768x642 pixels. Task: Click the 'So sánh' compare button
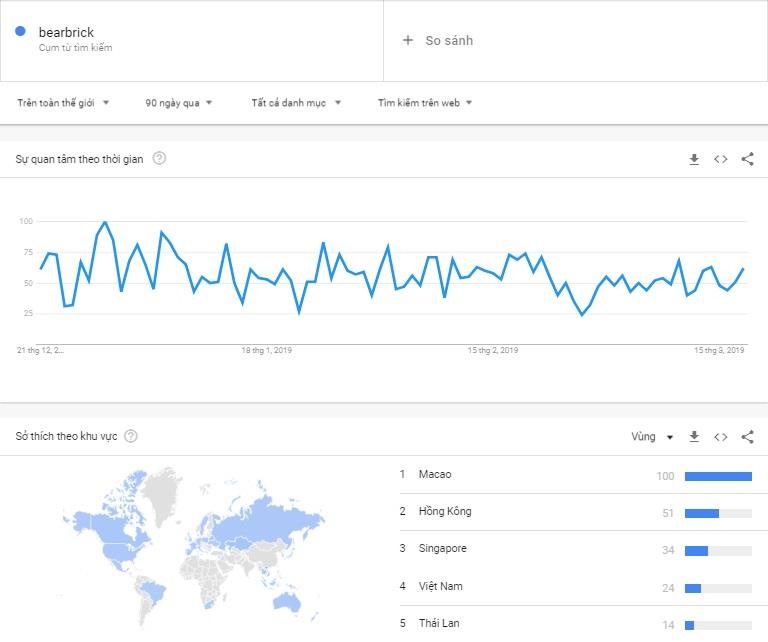coord(449,40)
